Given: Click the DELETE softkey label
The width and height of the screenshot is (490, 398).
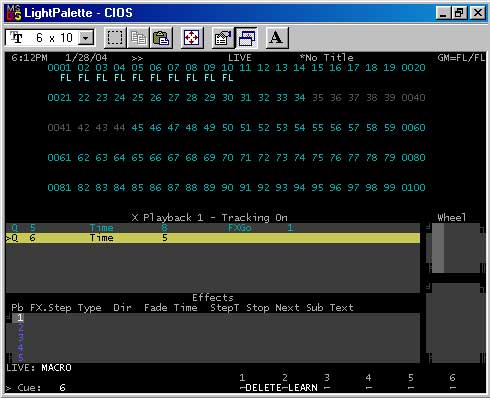Looking at the screenshot, I should point(263,388).
